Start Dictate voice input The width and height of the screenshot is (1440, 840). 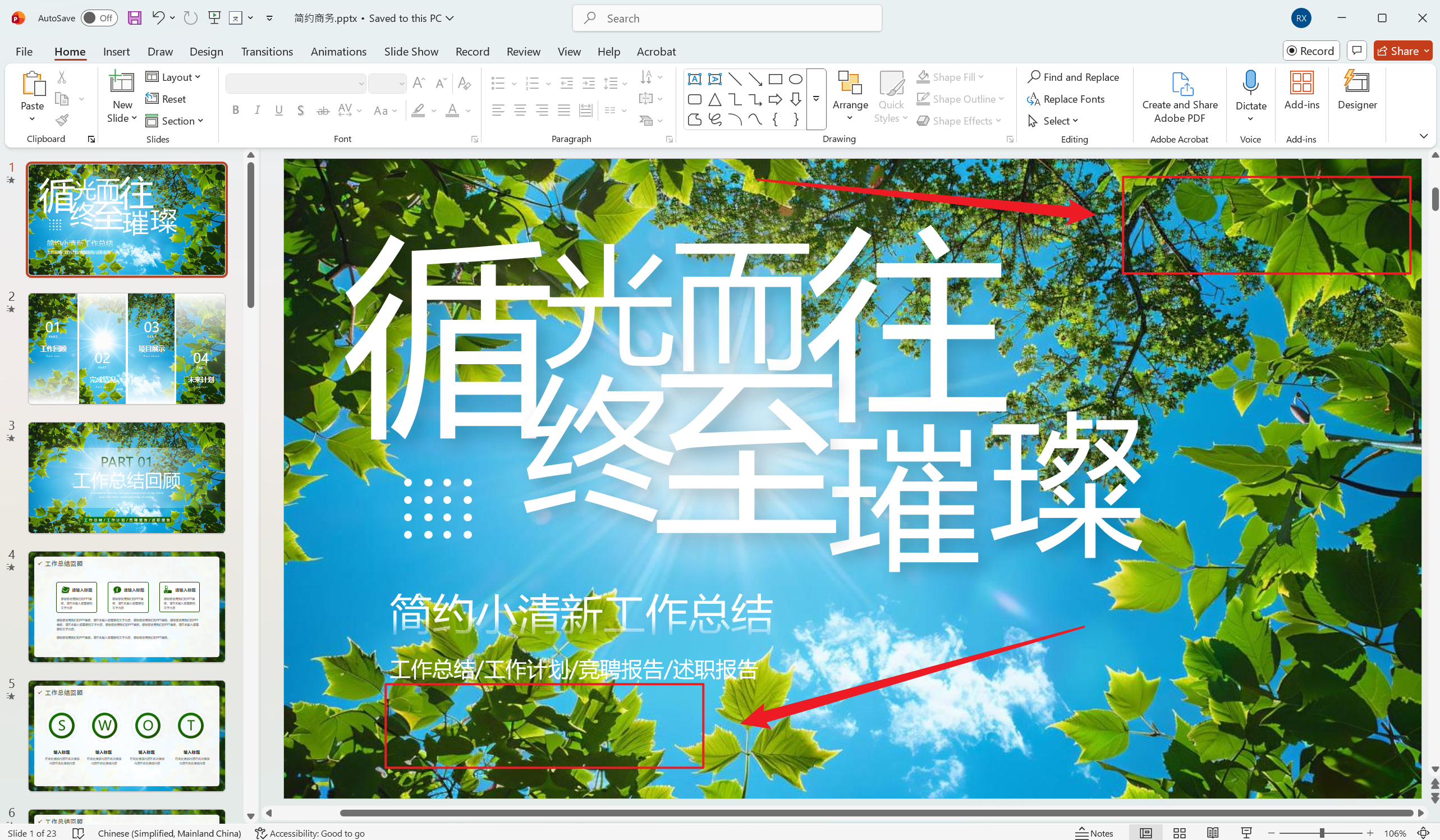pyautogui.click(x=1251, y=91)
